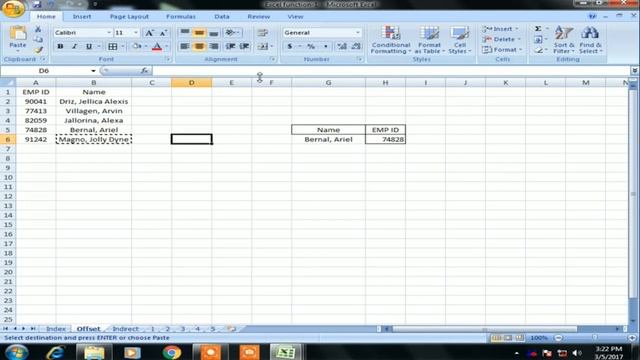The image size is (640, 360).
Task: Open the View ribbon tab
Action: (x=295, y=17)
